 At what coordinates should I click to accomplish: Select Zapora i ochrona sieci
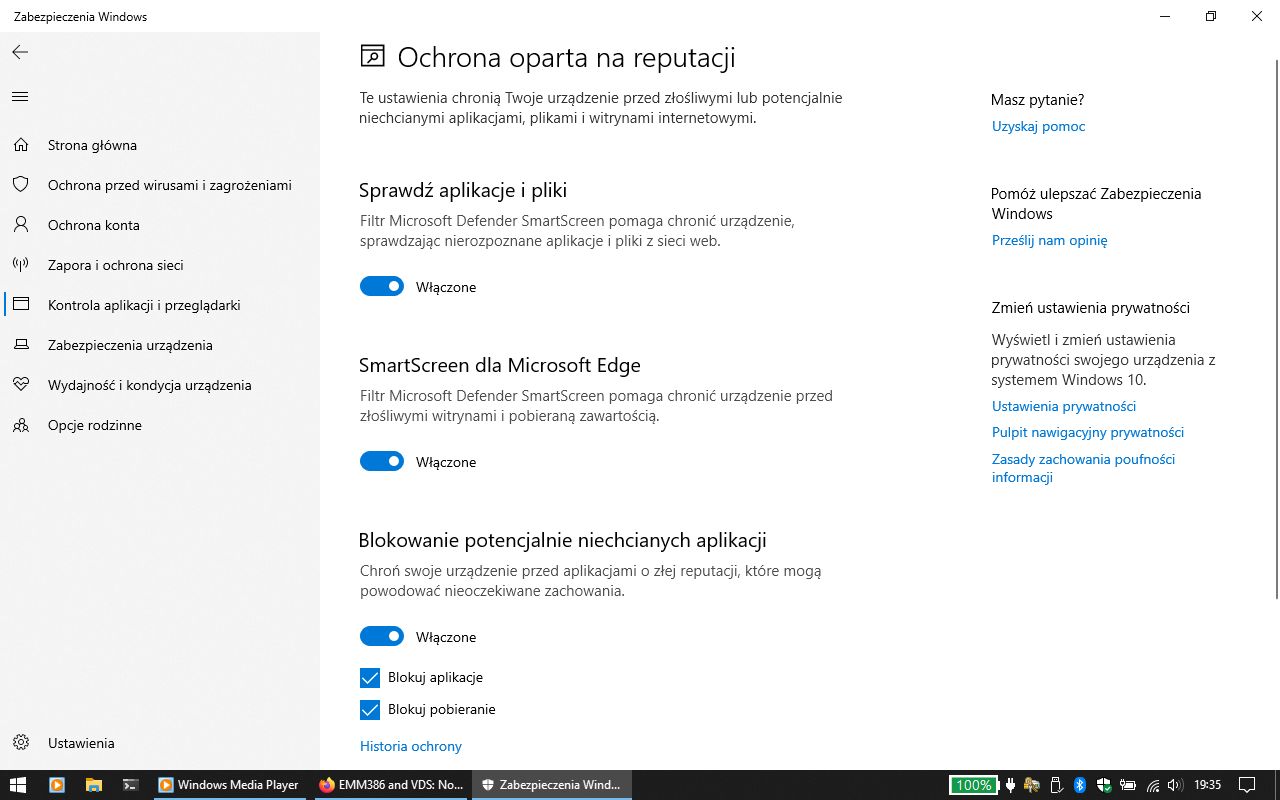(160, 265)
